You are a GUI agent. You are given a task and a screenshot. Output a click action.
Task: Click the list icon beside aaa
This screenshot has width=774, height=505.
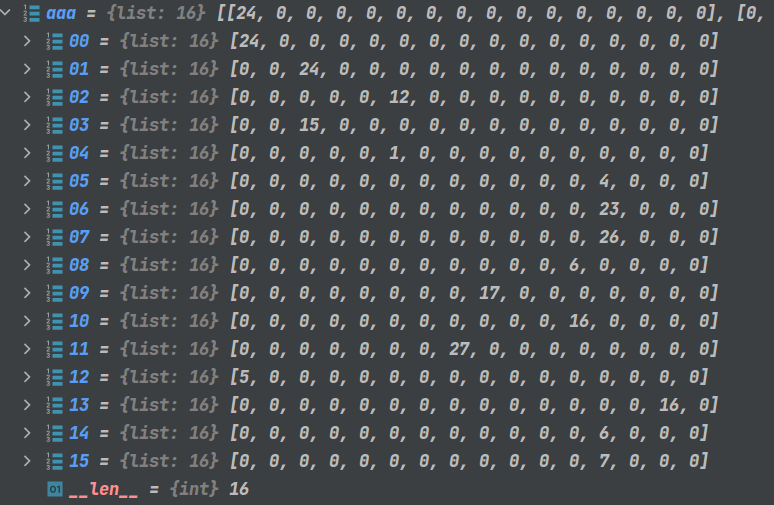pyautogui.click(x=32, y=13)
